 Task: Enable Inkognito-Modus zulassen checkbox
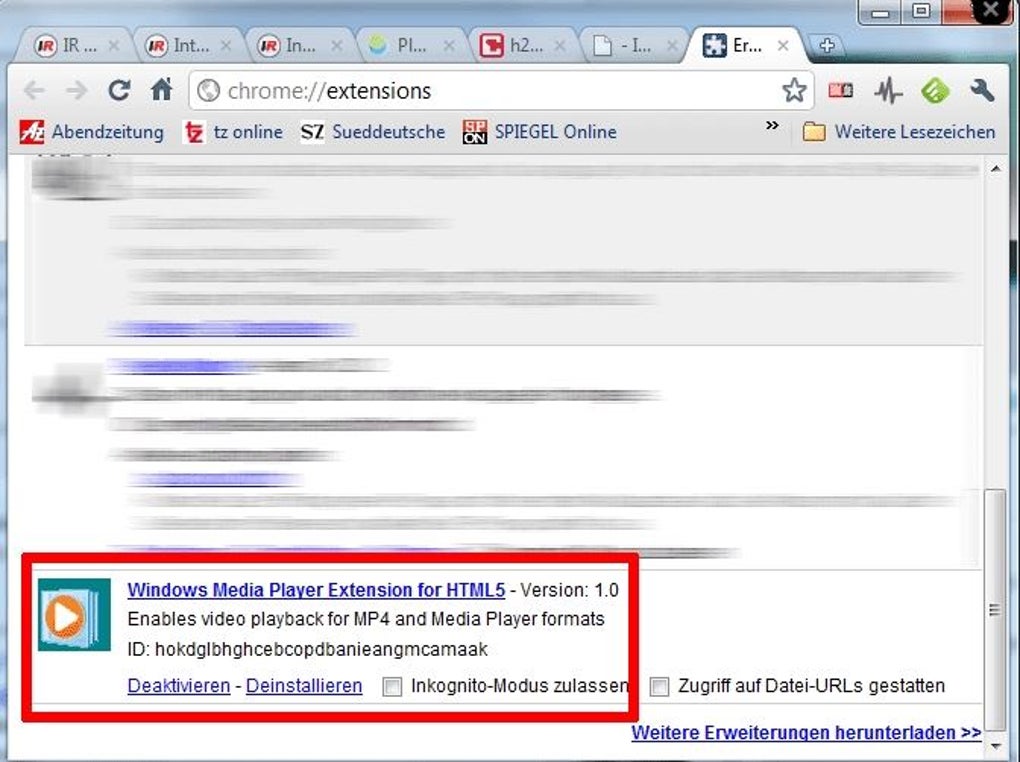coord(392,687)
